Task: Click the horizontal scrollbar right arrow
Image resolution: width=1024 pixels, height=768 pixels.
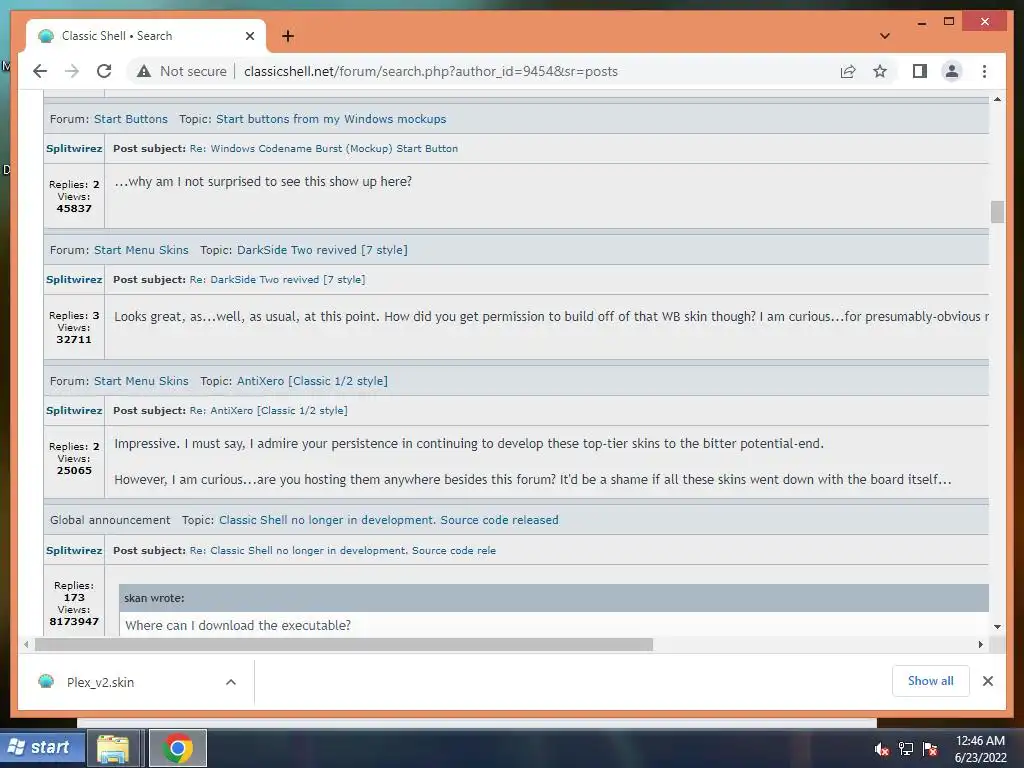Action: pos(980,645)
